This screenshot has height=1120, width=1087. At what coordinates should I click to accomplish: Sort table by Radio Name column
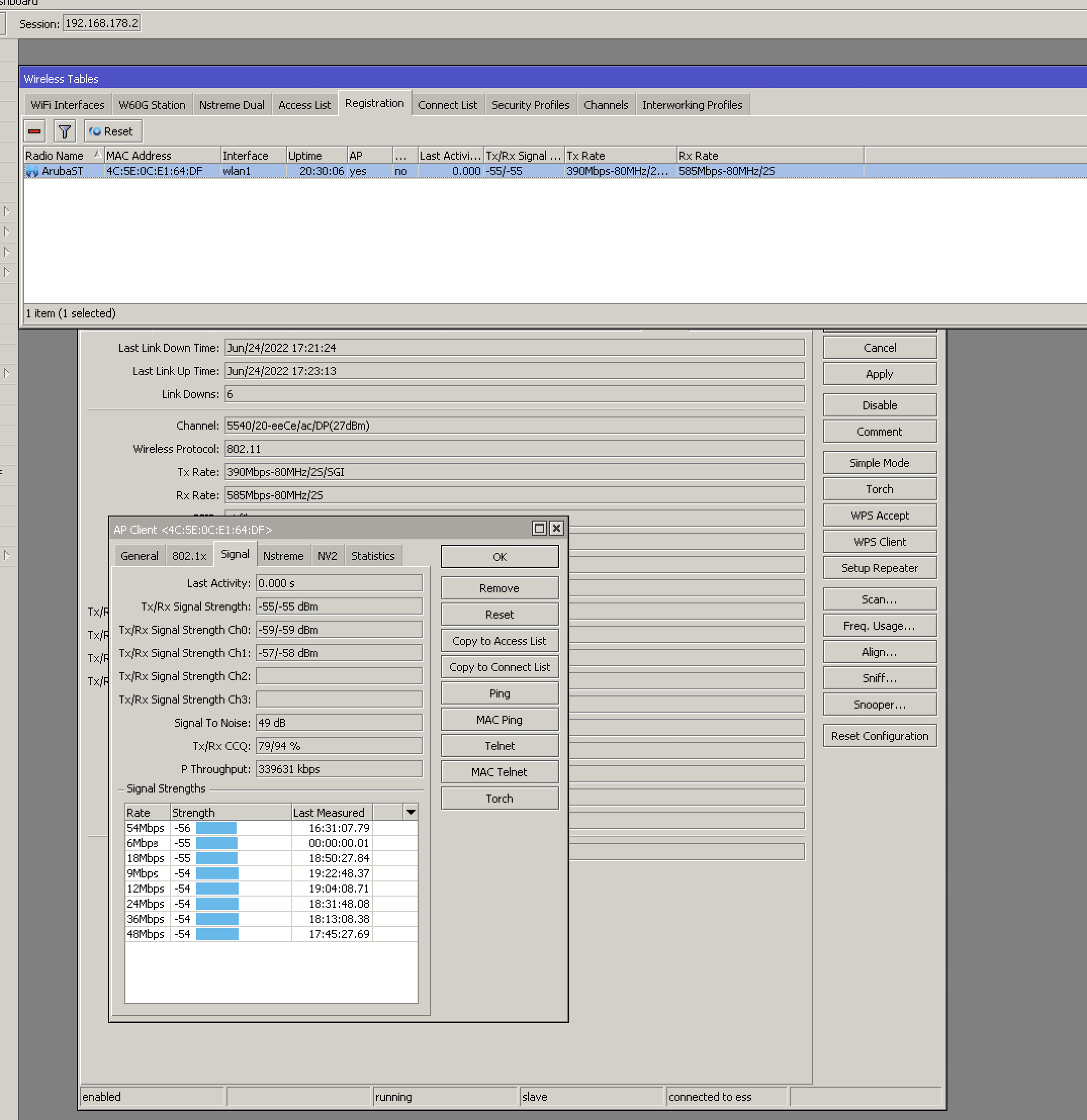(x=54, y=156)
